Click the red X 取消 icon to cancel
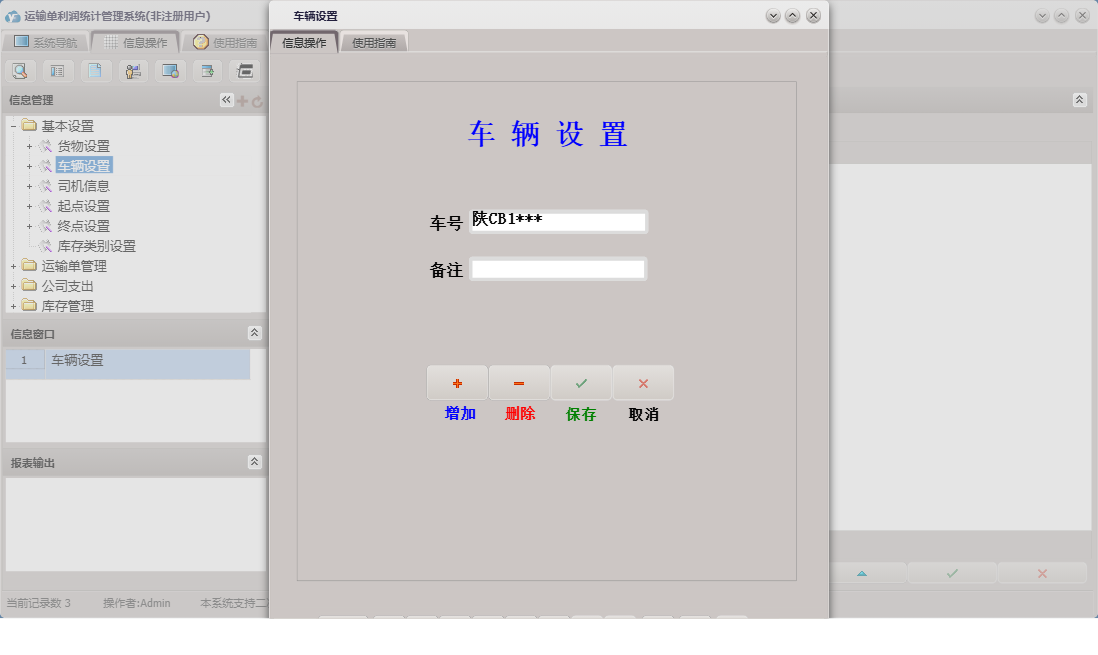This screenshot has height=655, width=1098. (643, 382)
